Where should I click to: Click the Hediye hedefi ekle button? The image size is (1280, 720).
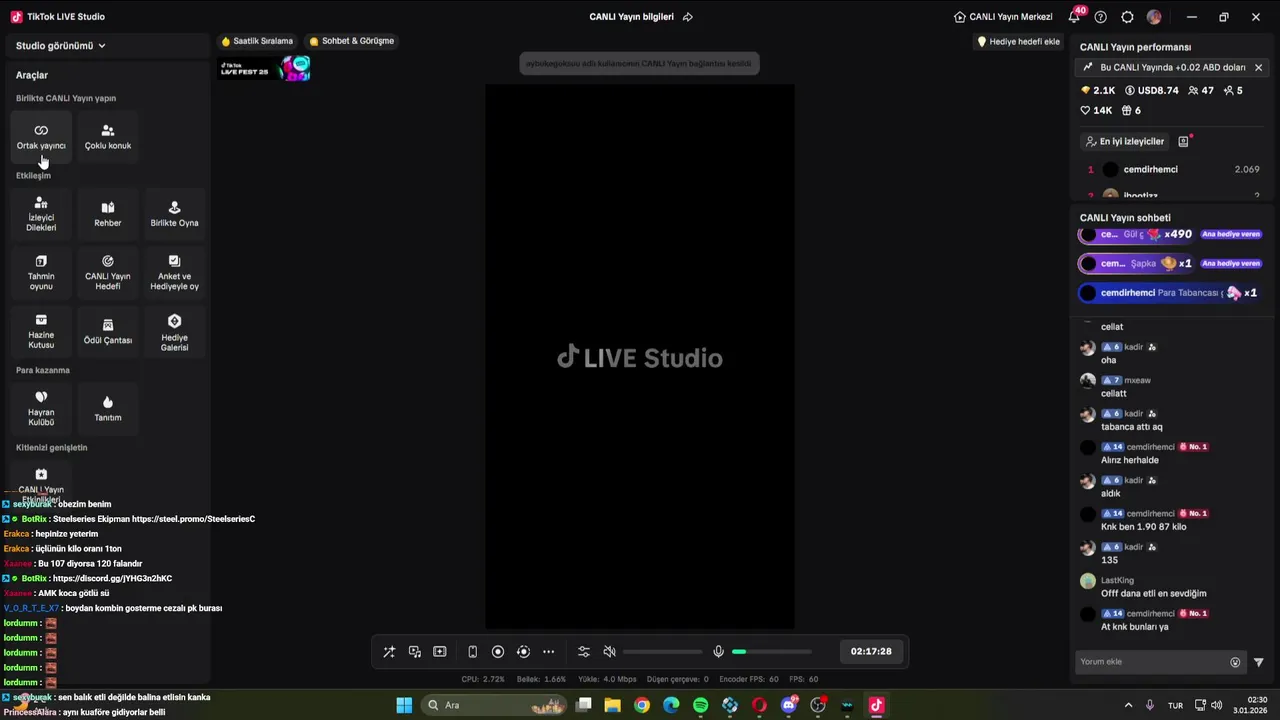click(1018, 42)
